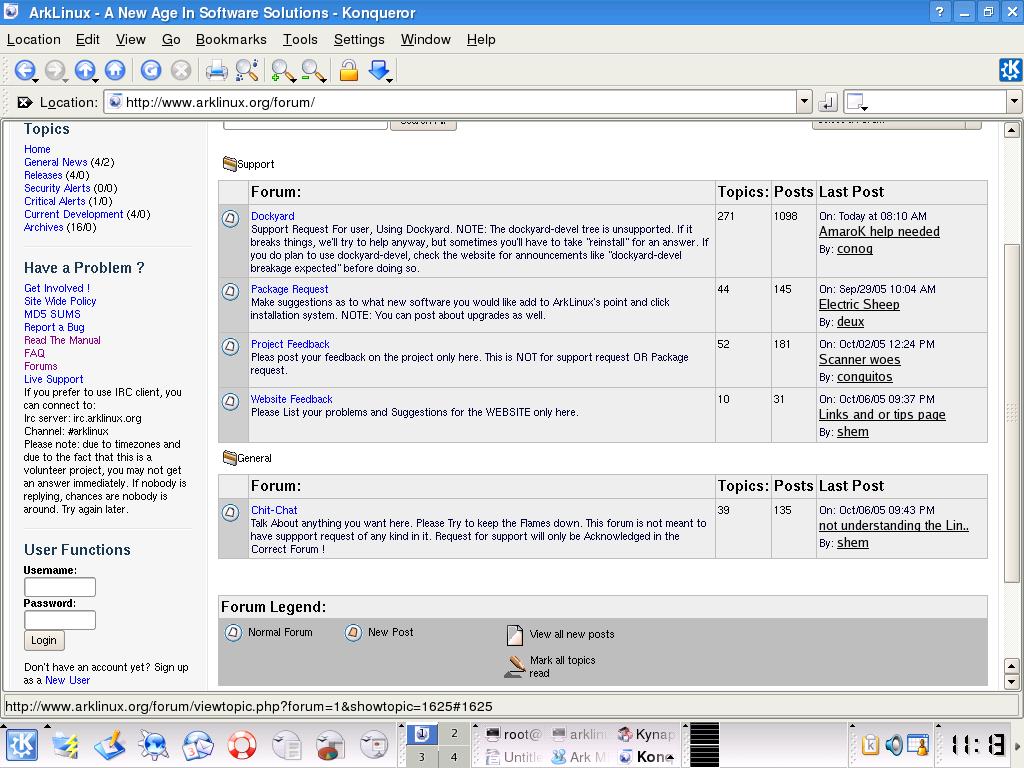Open the General News sidebar link
Screen dimensions: 1024x768
coord(56,162)
